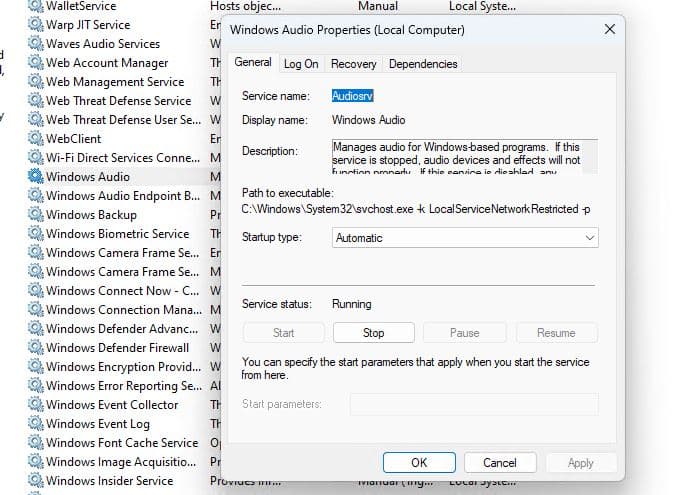The image size is (696, 495).
Task: Select Windows Event Collector in the list
Action: tap(112, 404)
